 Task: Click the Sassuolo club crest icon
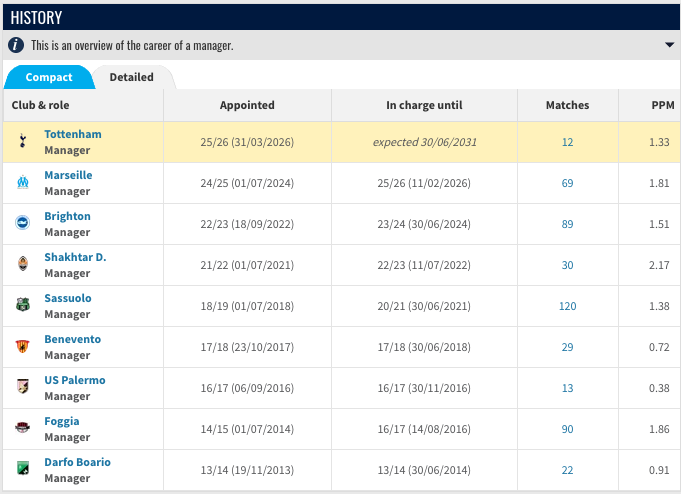click(23, 305)
